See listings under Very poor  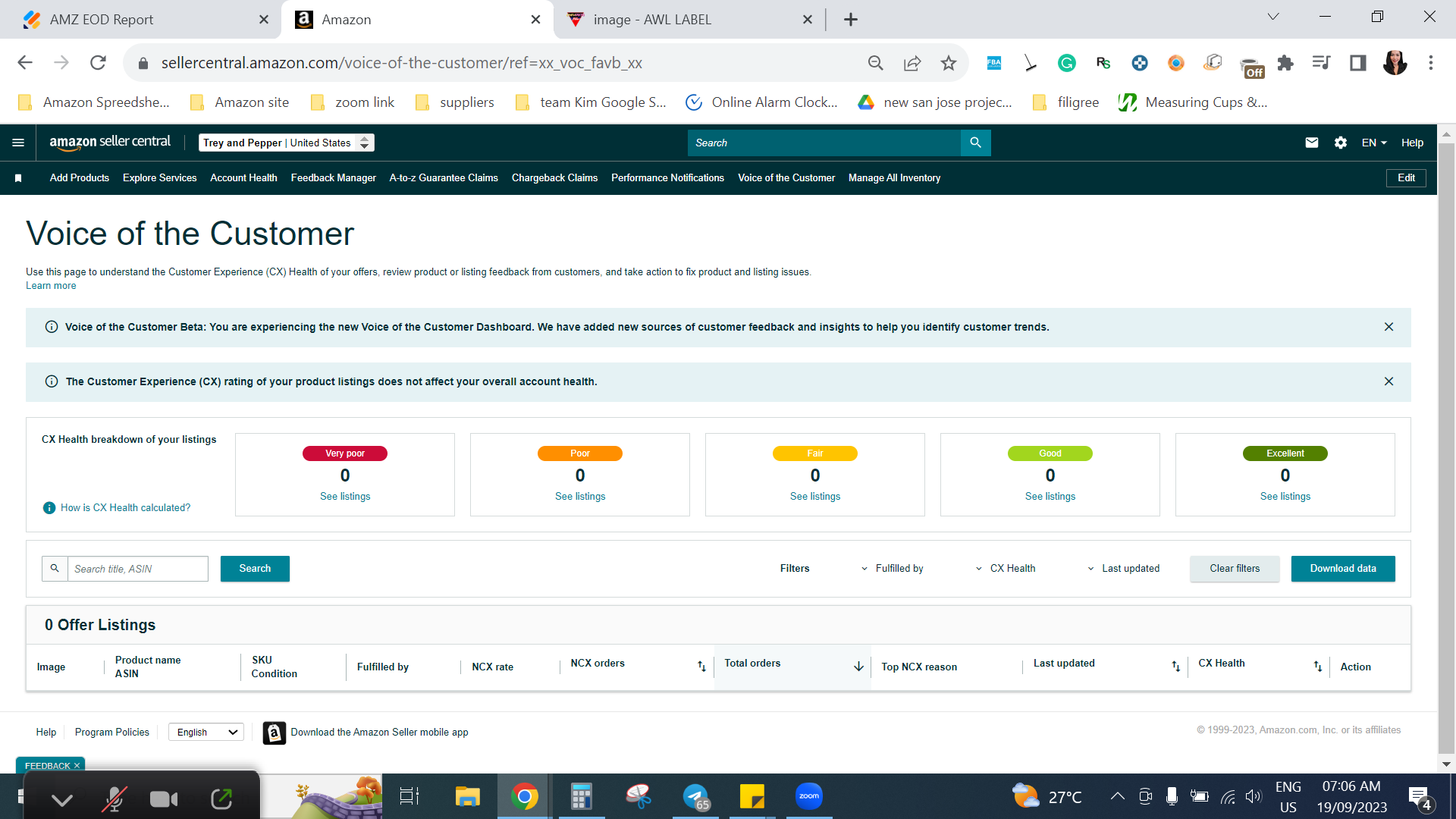point(345,497)
